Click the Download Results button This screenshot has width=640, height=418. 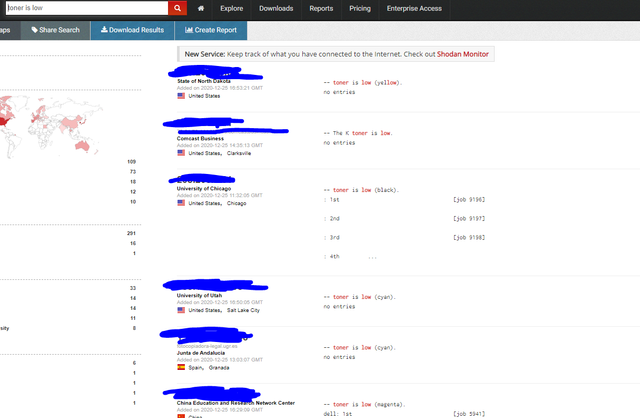tap(132, 30)
